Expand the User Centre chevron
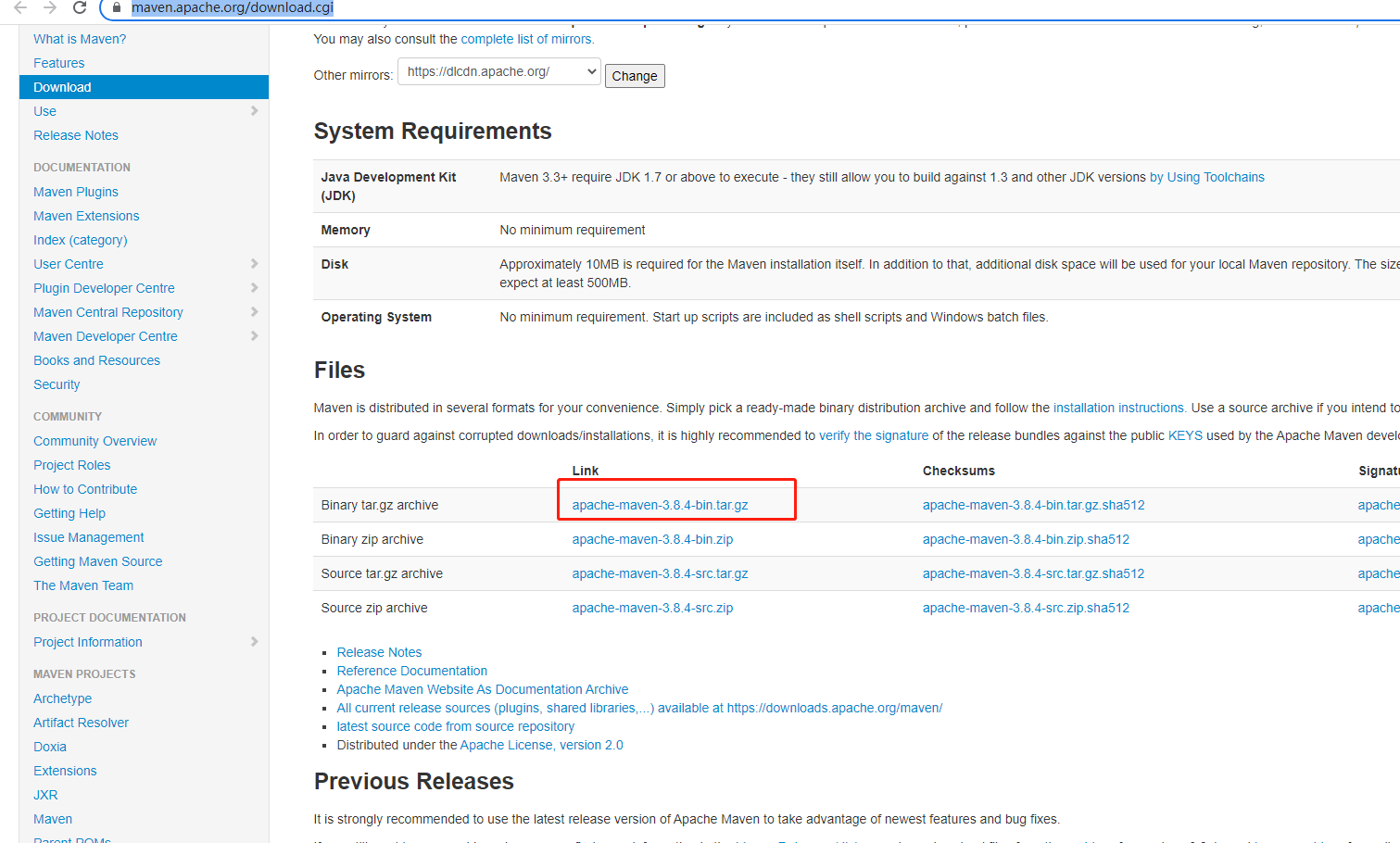Viewport: 1400px width, 843px height. pos(254,264)
